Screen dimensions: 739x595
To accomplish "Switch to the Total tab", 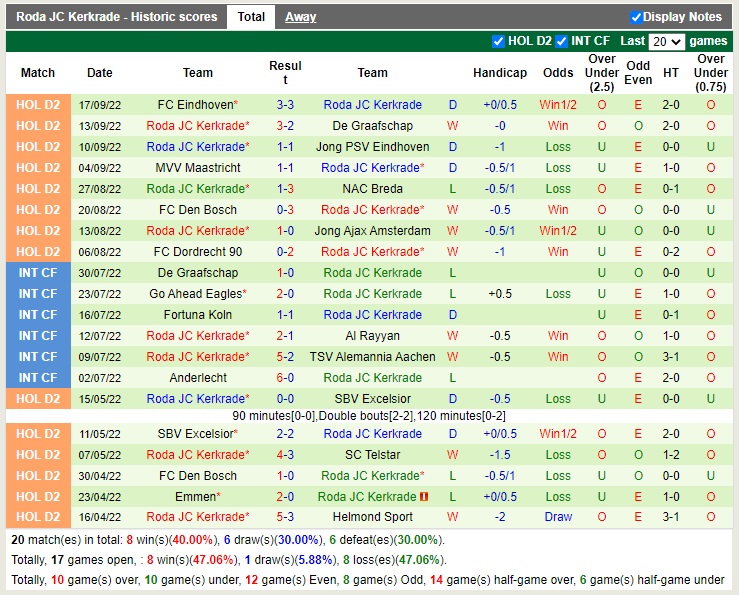I will [x=251, y=17].
